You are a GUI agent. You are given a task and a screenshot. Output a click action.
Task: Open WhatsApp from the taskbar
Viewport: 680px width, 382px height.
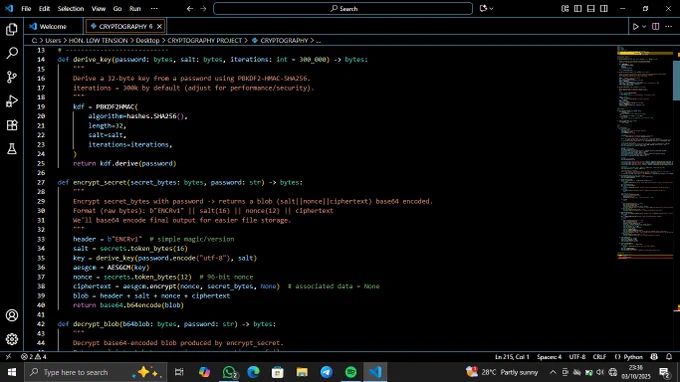coord(229,372)
